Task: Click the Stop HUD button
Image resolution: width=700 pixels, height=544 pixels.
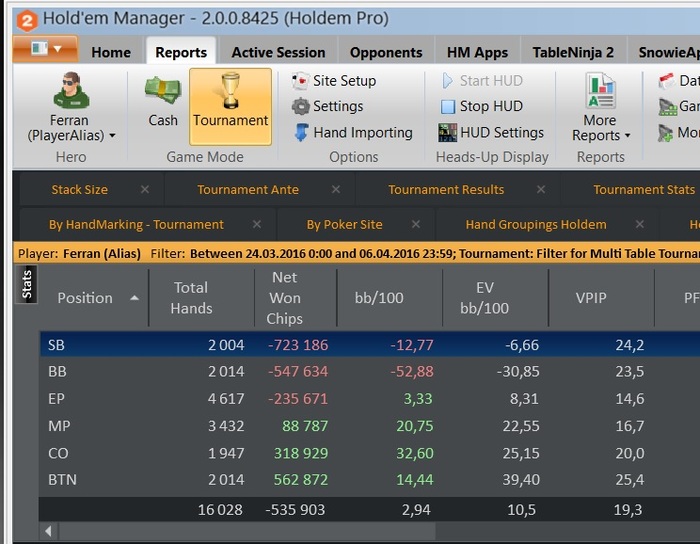Action: 481,106
